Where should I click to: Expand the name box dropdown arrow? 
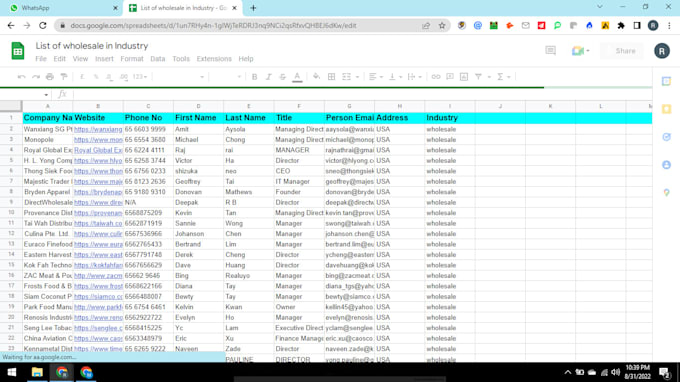click(x=46, y=95)
